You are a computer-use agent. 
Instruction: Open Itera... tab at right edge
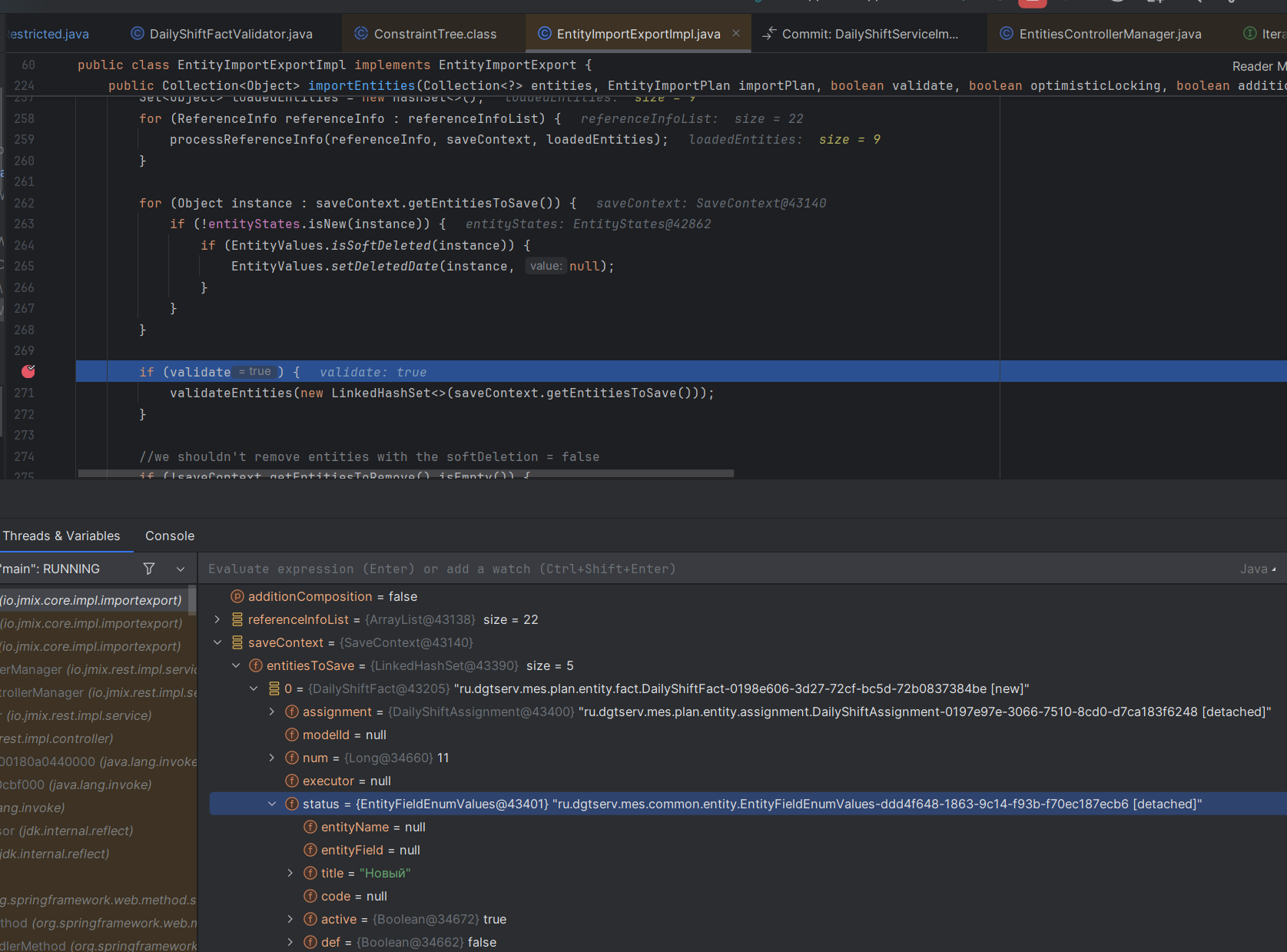pos(1264,34)
